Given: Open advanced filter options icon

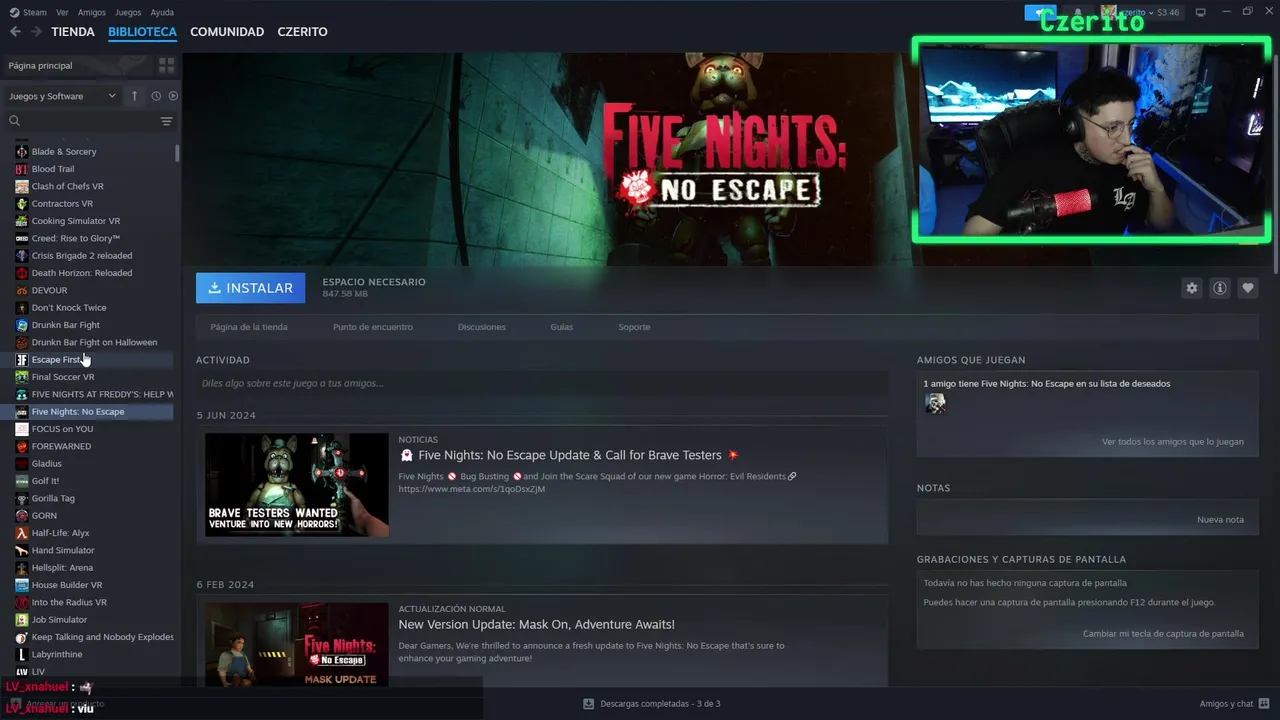Looking at the screenshot, I should point(166,121).
